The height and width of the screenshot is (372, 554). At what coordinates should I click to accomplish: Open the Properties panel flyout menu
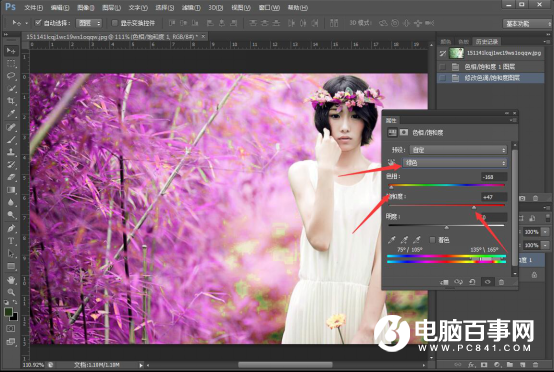[513, 120]
